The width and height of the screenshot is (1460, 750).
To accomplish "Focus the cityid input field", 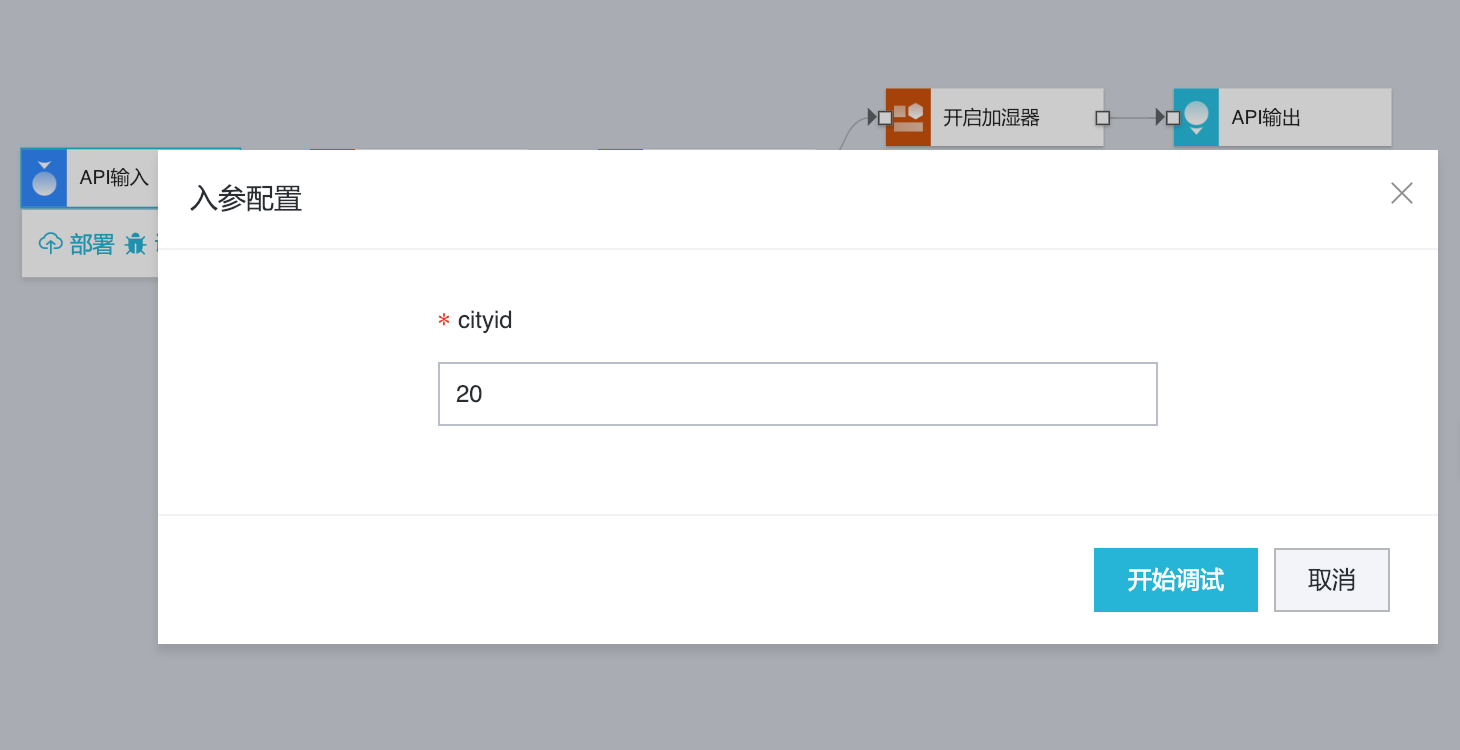I will point(797,394).
